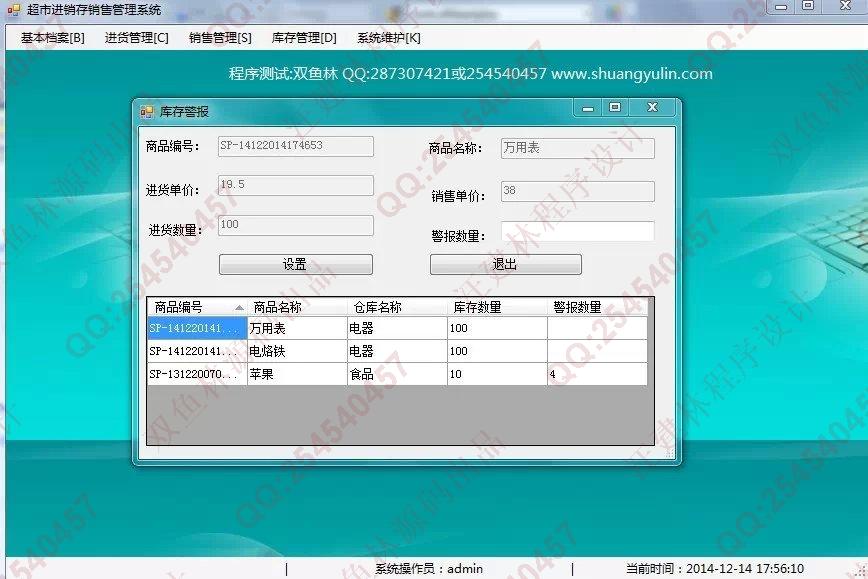The height and width of the screenshot is (579, 868).
Task: Select highlighted SP-141220141 cell in first row
Action: pos(198,328)
